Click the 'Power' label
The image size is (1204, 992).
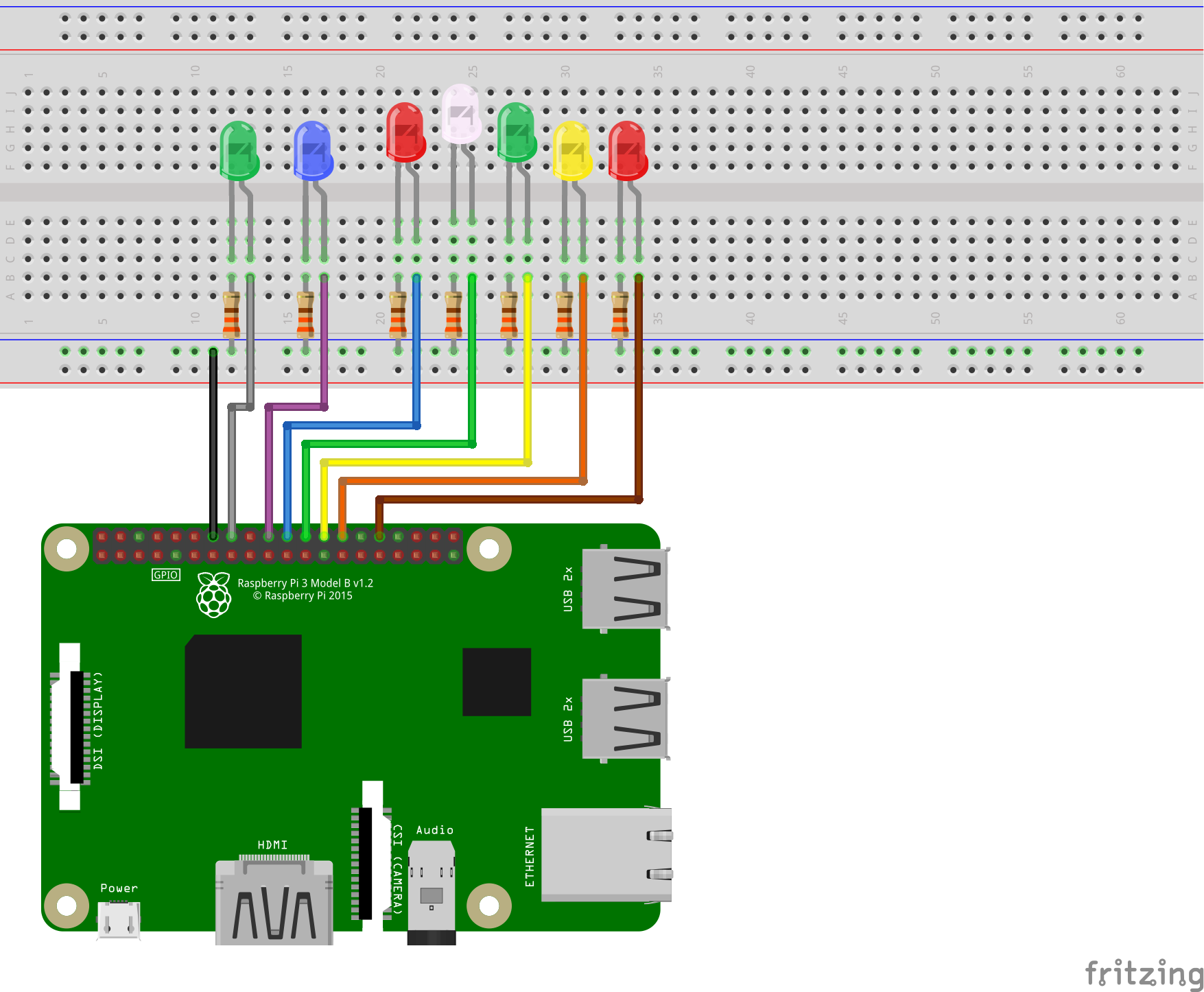[x=119, y=888]
